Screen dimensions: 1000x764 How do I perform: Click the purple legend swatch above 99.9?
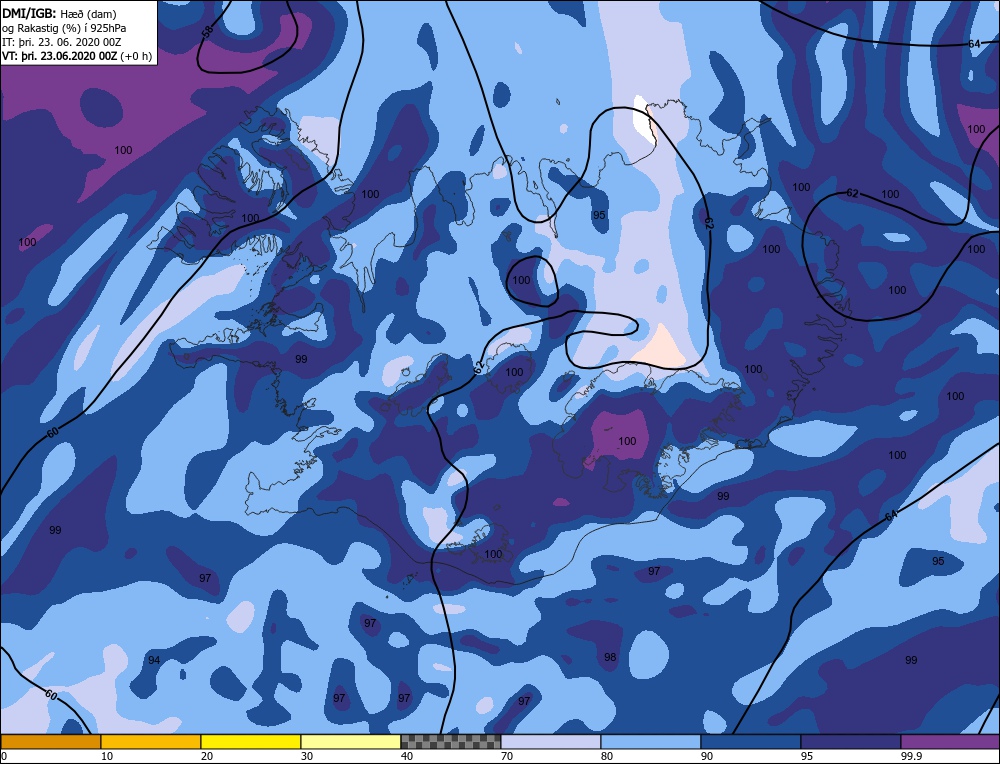coord(950,742)
